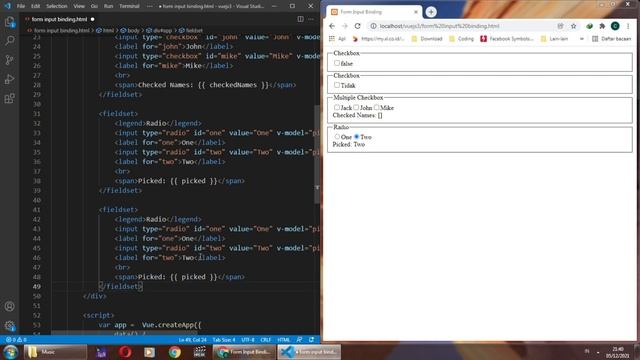Check the Jack checkbox
Image resolution: width=640 pixels, height=360 pixels.
(337, 107)
